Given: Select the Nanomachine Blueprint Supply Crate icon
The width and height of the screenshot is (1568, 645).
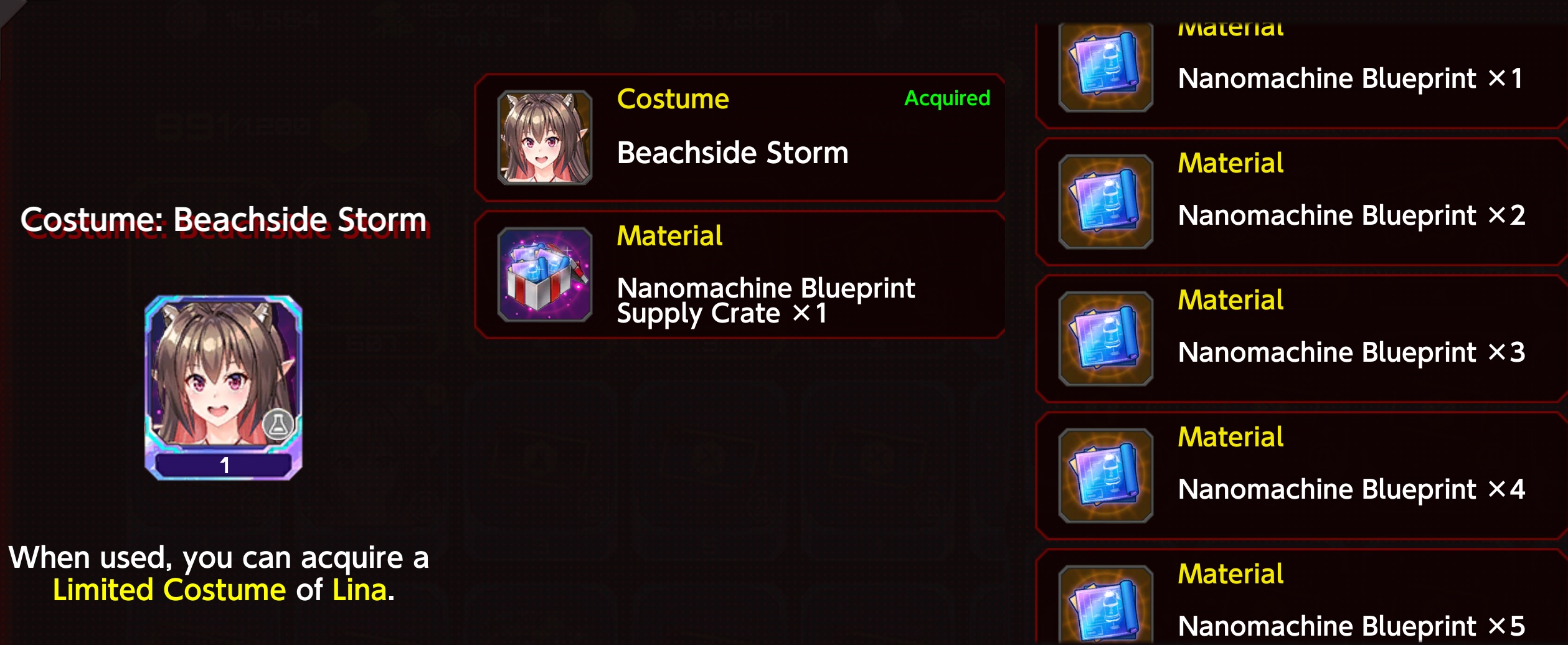Looking at the screenshot, I should click(545, 275).
